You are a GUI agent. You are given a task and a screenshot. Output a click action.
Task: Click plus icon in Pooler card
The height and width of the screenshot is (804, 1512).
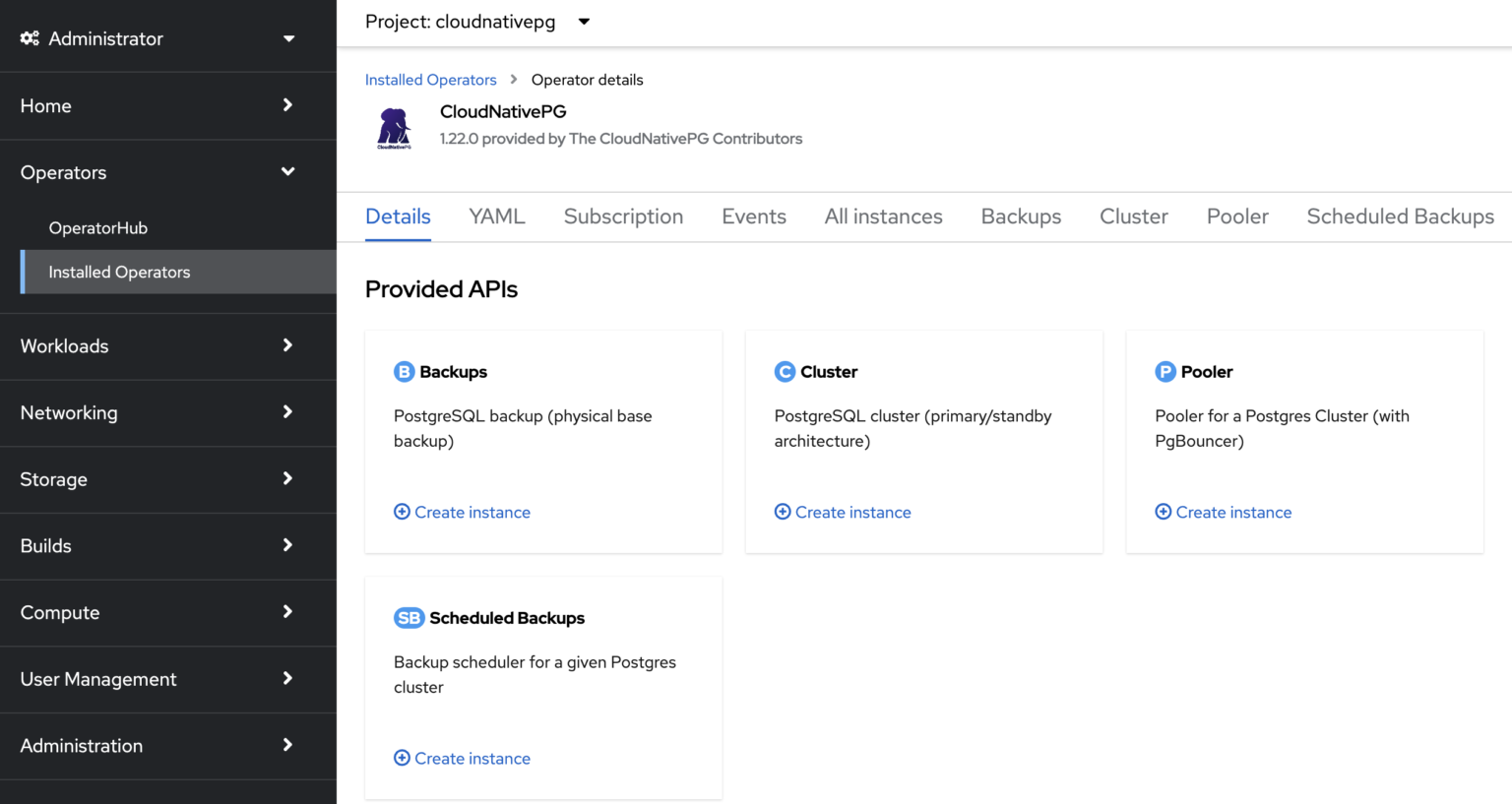(1163, 512)
